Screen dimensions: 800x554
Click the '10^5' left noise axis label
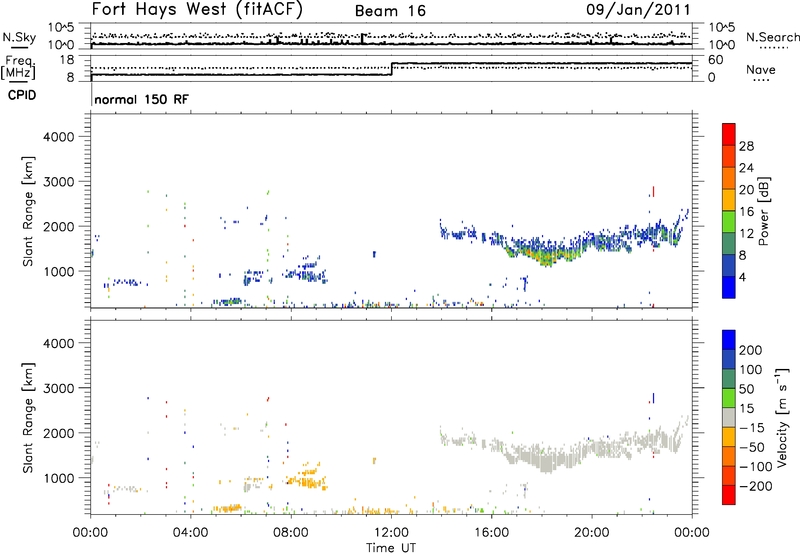click(61, 27)
